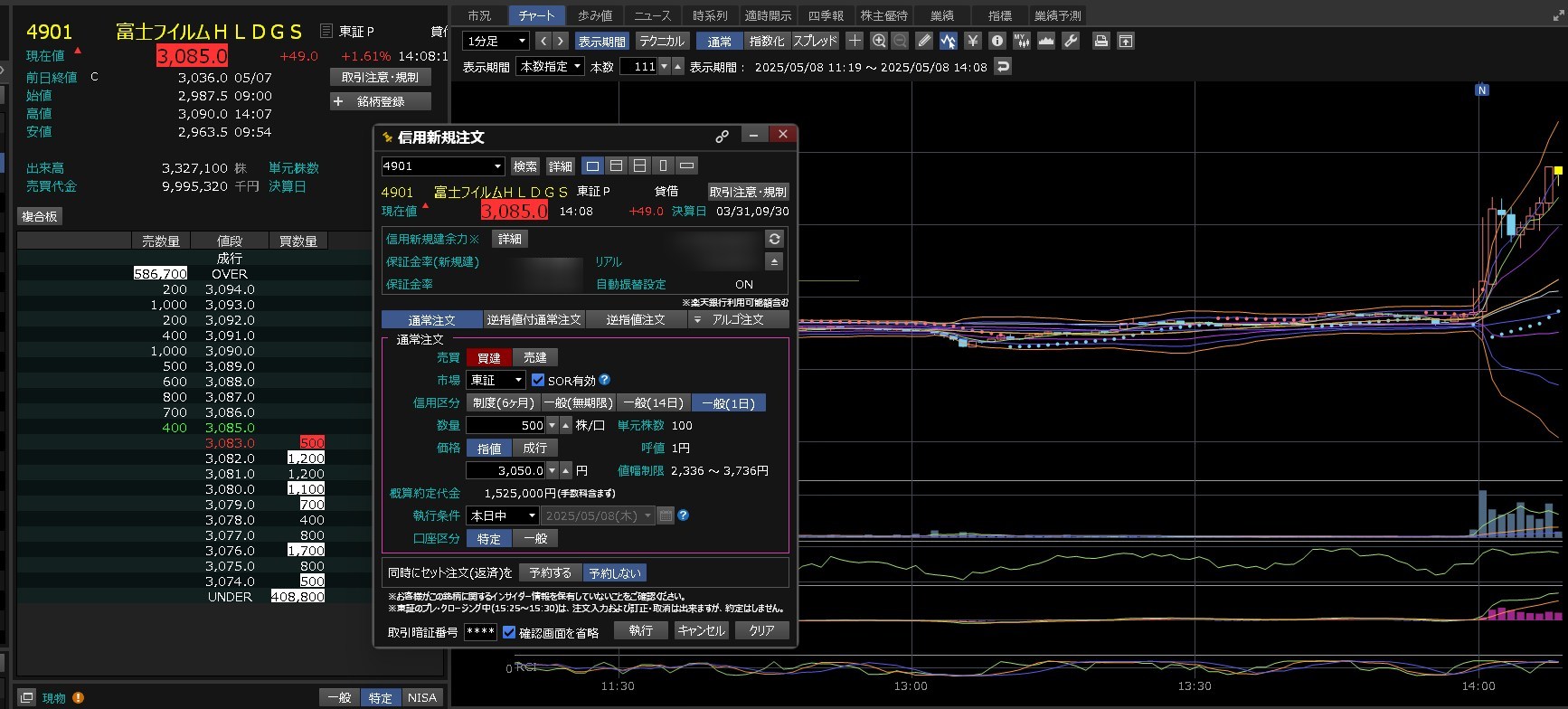
Task: Select the narrow vertical layout icon
Action: (x=663, y=165)
